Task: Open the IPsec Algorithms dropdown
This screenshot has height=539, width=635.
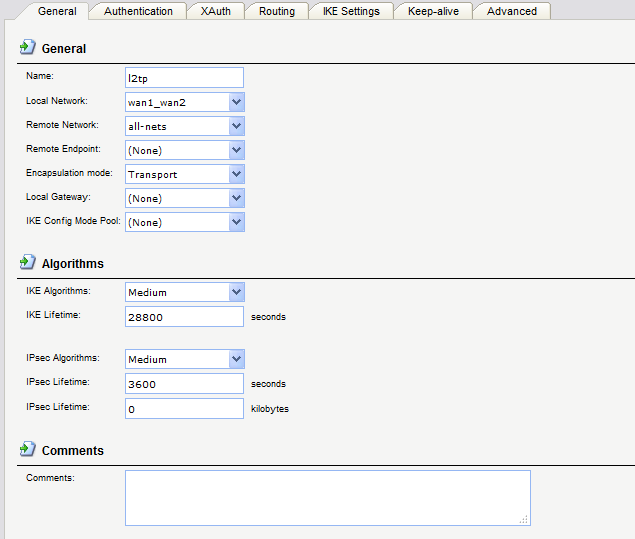Action: click(236, 359)
